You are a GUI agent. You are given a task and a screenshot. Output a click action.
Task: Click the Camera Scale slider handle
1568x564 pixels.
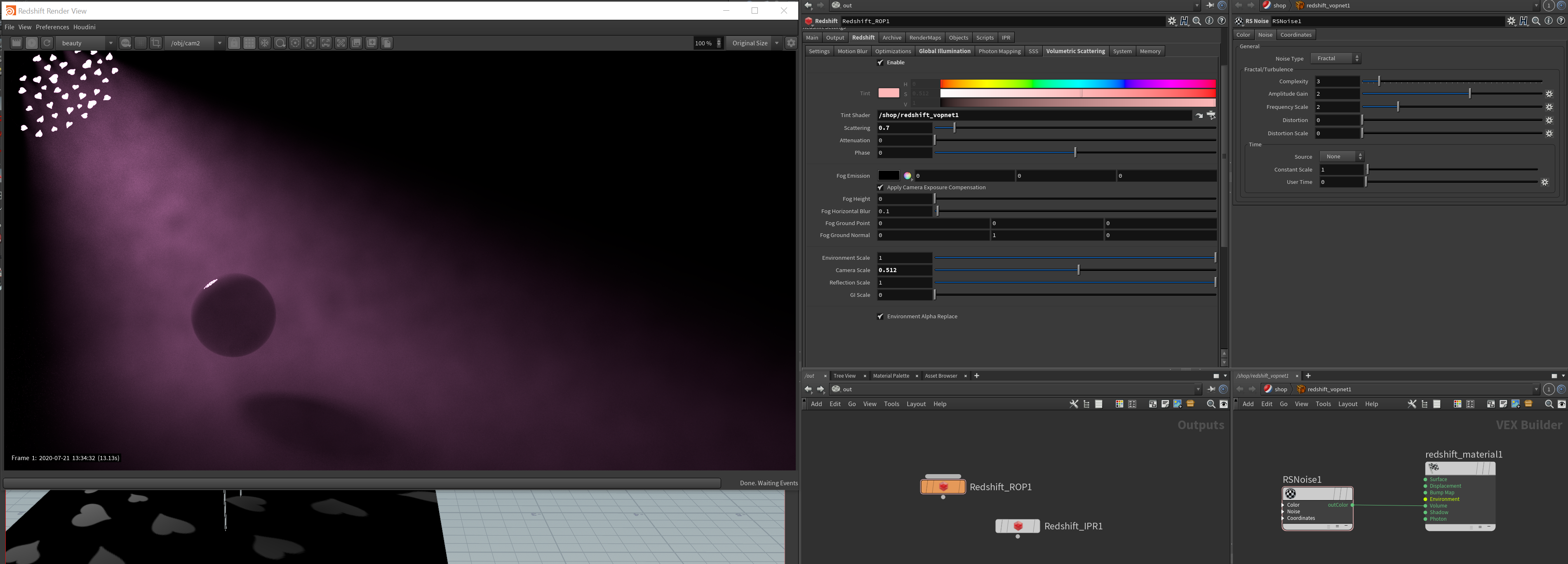(1079, 270)
